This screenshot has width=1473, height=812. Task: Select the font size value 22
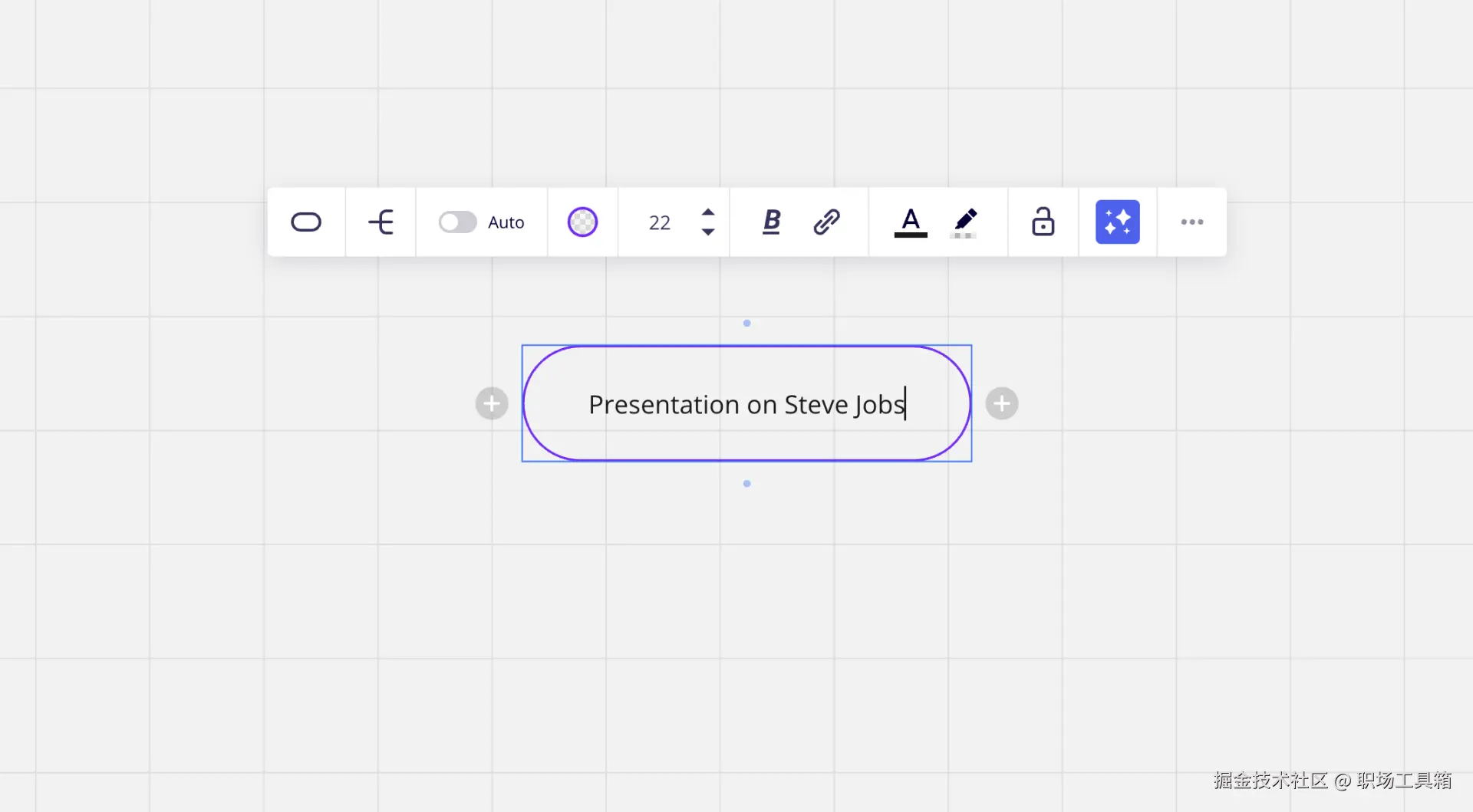[x=660, y=223]
